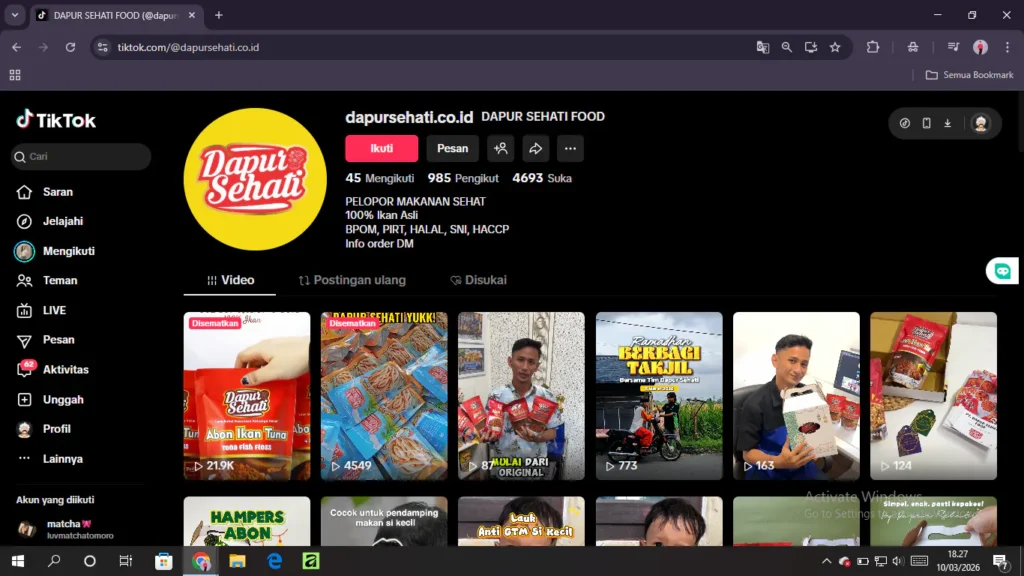Bookmark this page with the star icon
The image size is (1024, 576).
pyautogui.click(x=835, y=47)
